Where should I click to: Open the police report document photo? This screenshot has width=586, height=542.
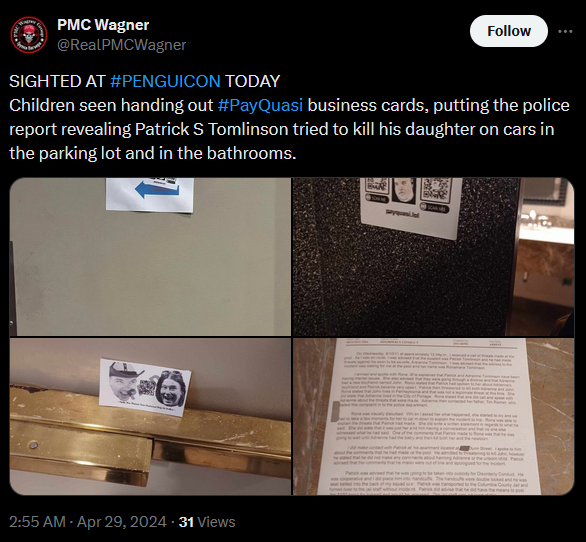coord(433,416)
